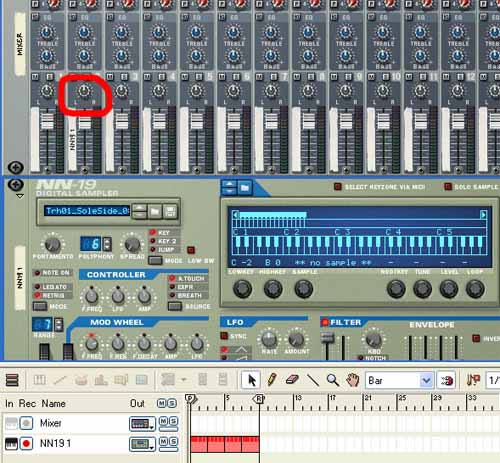
Task: Solo the Mixer track
Action: (173, 421)
